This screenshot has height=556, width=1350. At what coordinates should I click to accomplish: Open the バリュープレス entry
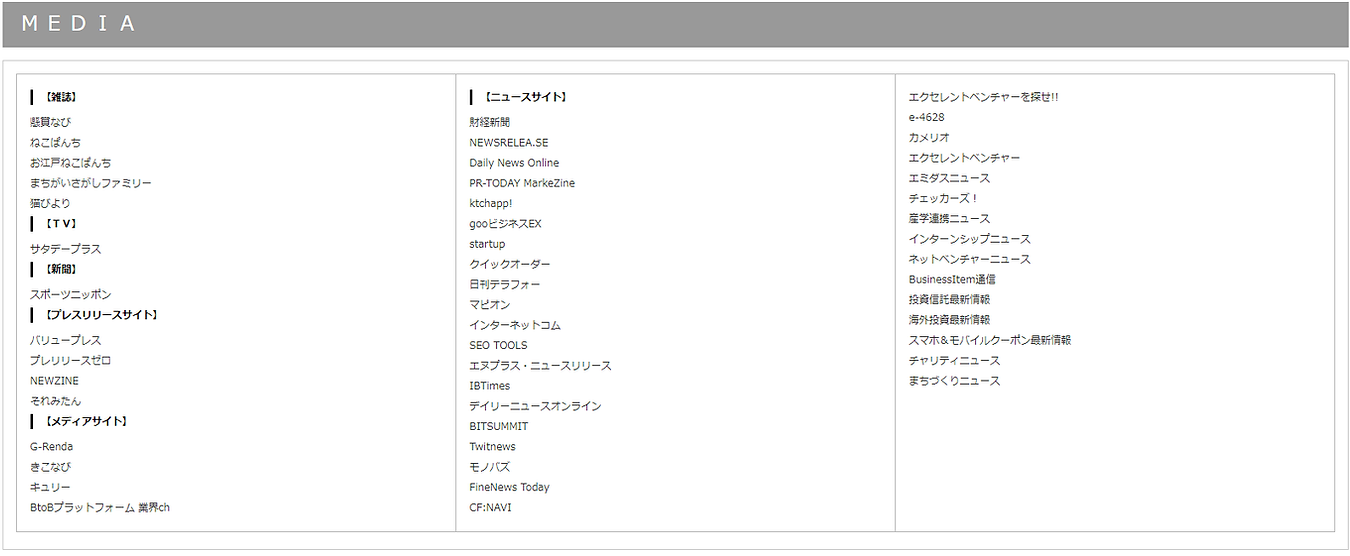(x=65, y=340)
